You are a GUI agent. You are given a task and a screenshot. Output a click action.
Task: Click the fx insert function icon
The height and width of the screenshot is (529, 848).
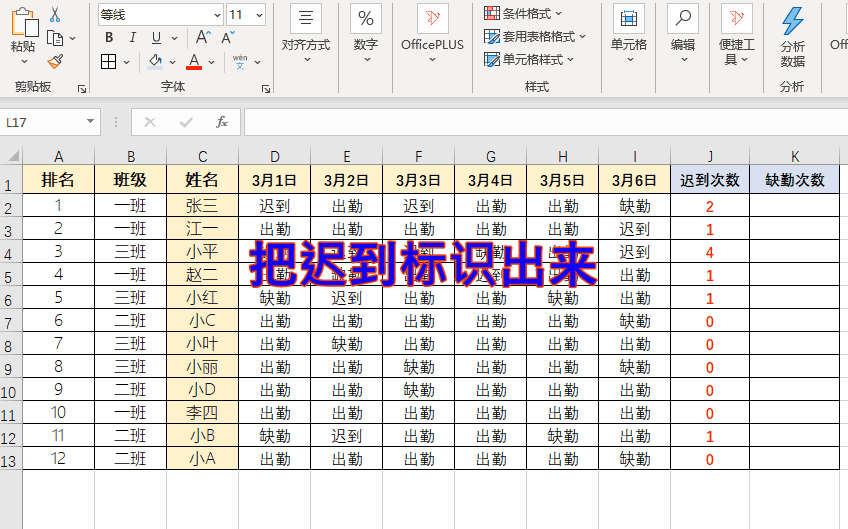(222, 122)
